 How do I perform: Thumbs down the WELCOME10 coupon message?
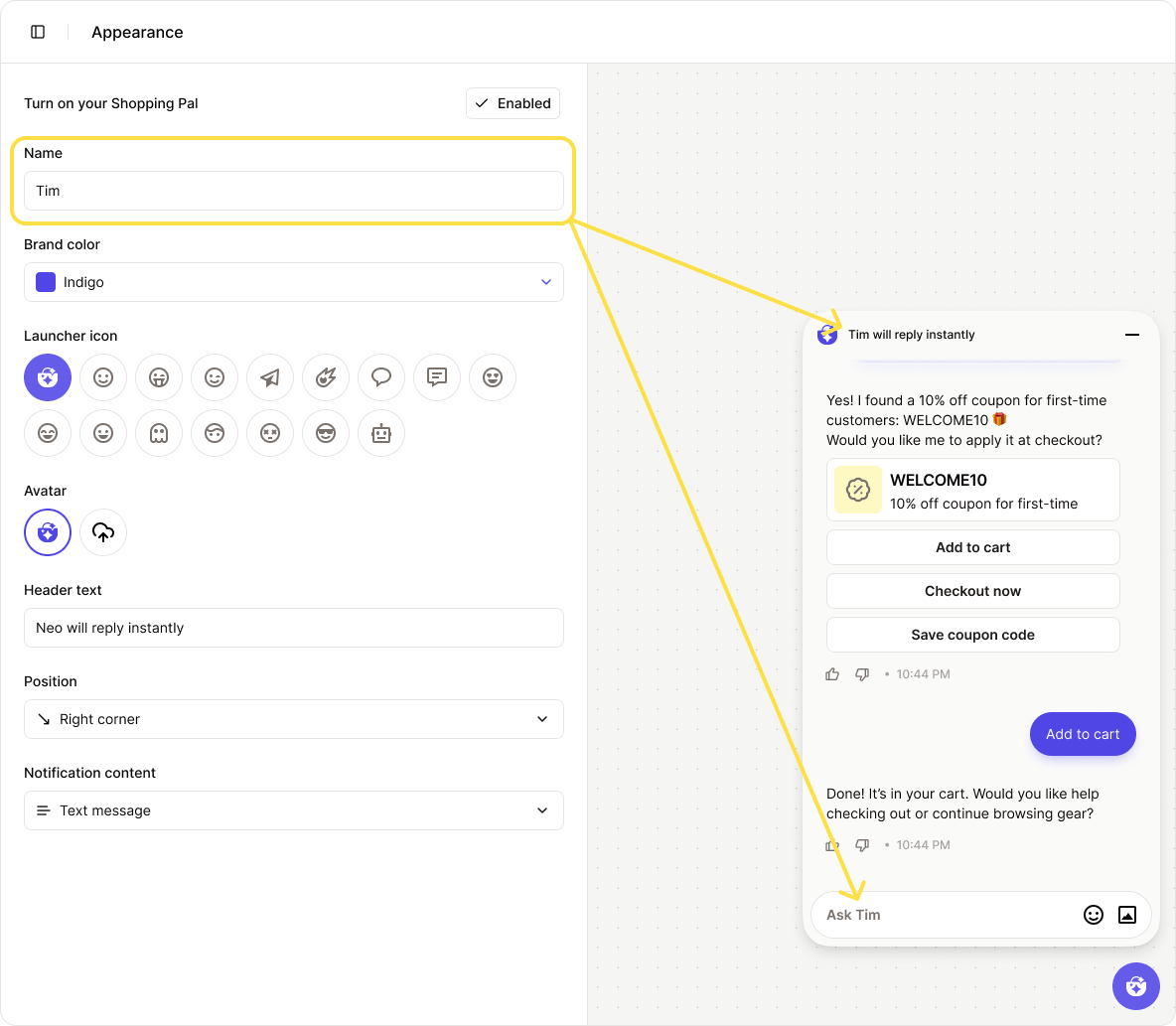coord(862,674)
